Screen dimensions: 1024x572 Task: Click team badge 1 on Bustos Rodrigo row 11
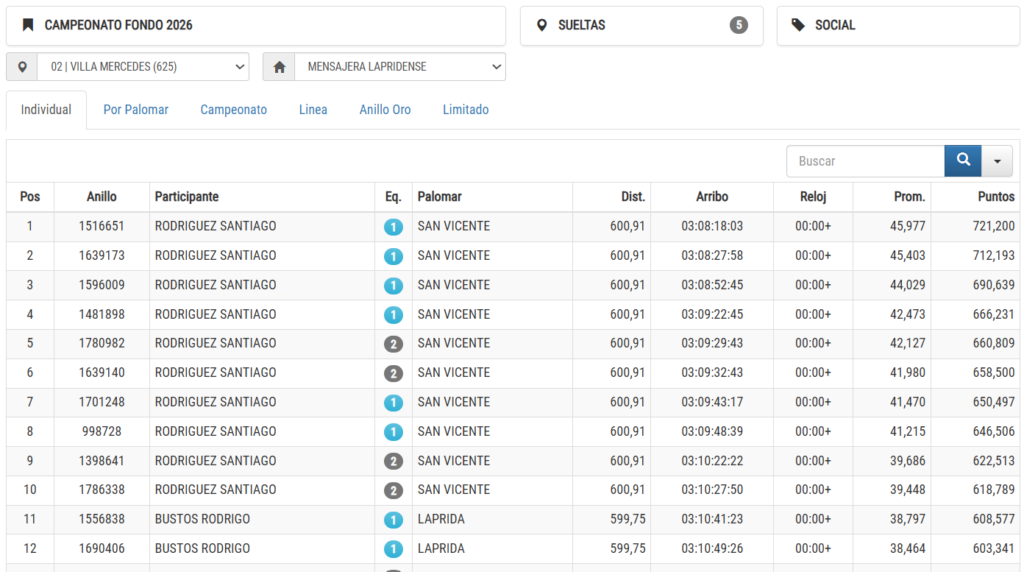393,520
